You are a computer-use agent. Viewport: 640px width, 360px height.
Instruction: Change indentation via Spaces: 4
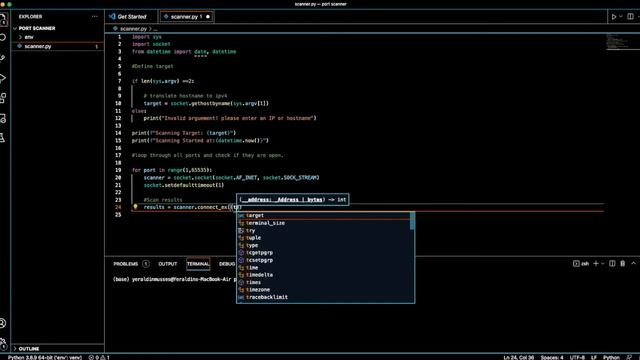(551, 357)
